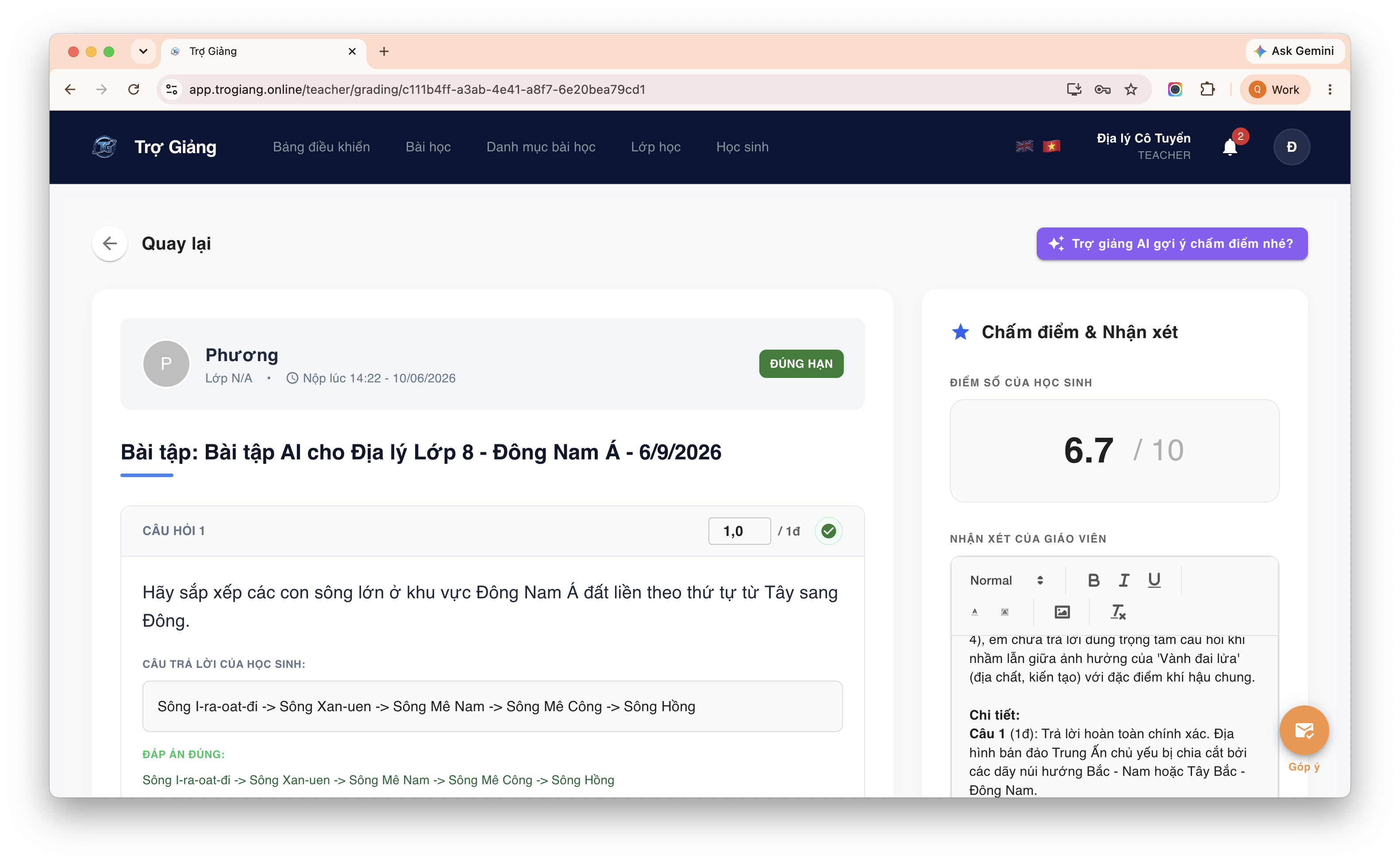Open the Chrome three-dot menu

[x=1330, y=89]
